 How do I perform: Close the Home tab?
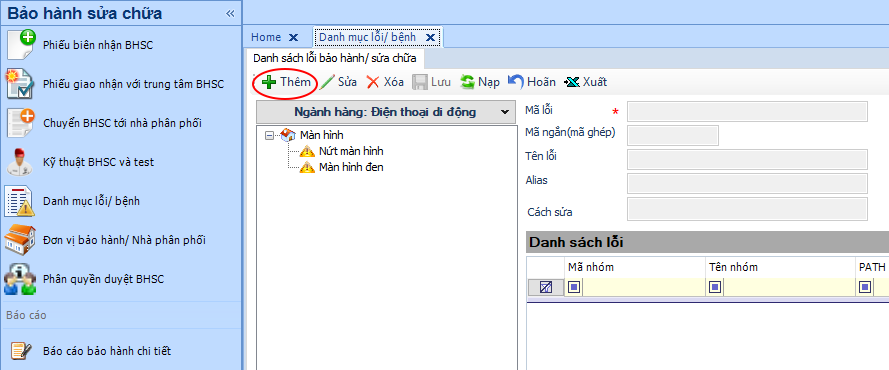click(293, 37)
